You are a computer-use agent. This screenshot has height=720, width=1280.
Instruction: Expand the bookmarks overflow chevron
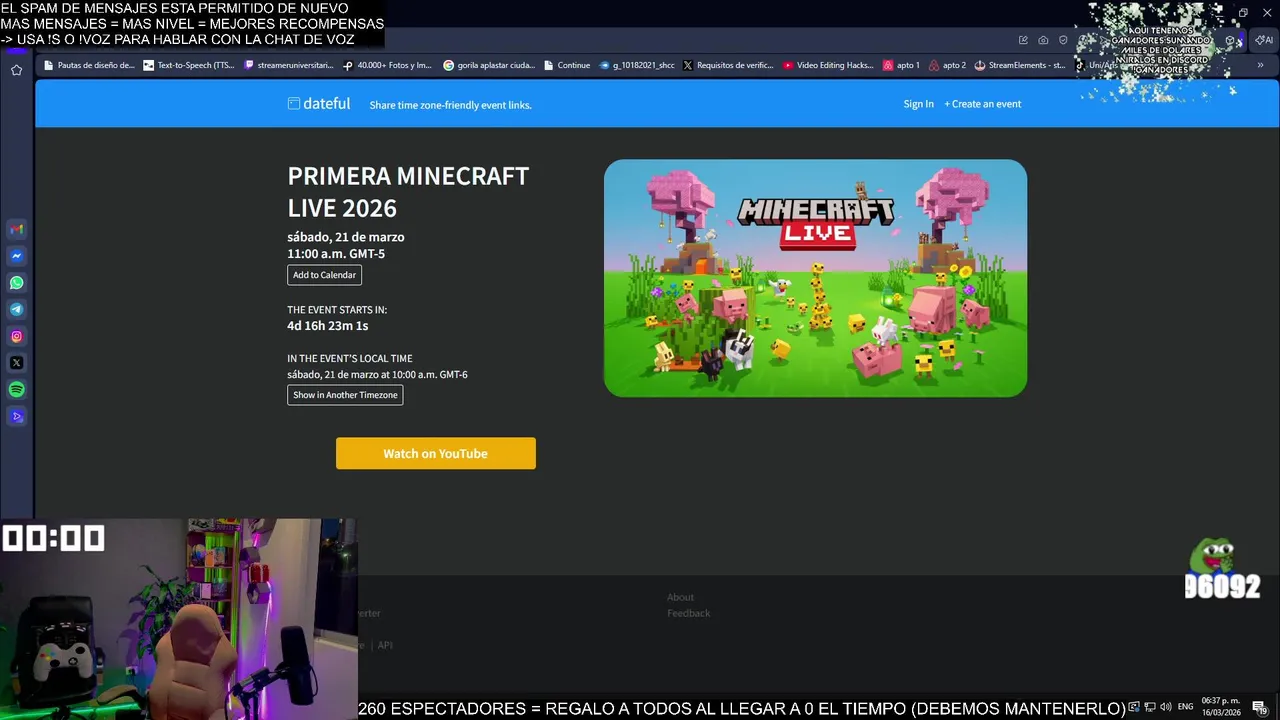(1261, 65)
